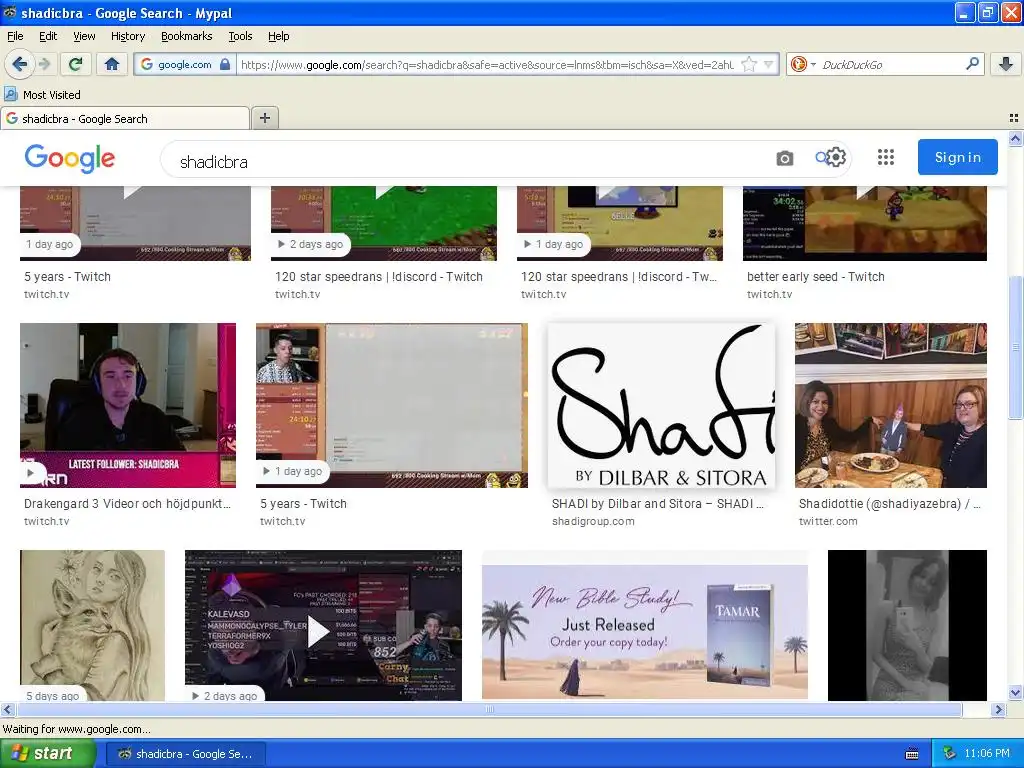1024x768 pixels.
Task: Select the shadicbra - Google Search tab
Action: click(125, 118)
